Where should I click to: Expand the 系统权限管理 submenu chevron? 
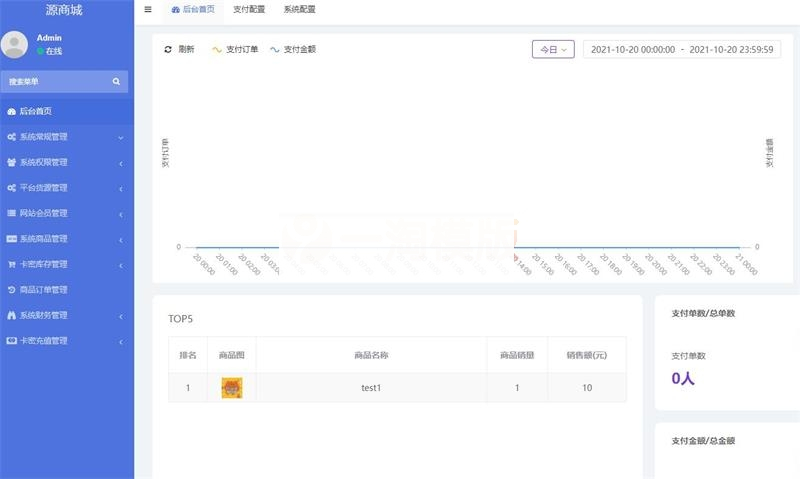coord(120,163)
